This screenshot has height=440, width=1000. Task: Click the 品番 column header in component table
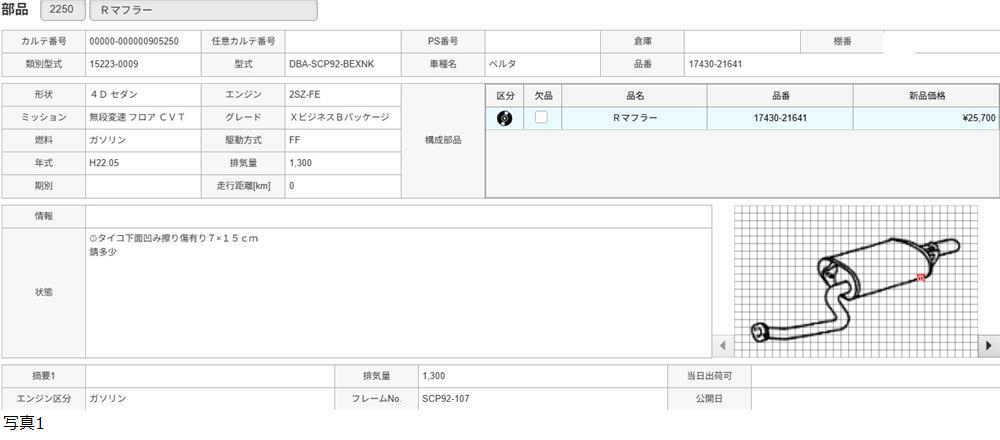pyautogui.click(x=780, y=95)
